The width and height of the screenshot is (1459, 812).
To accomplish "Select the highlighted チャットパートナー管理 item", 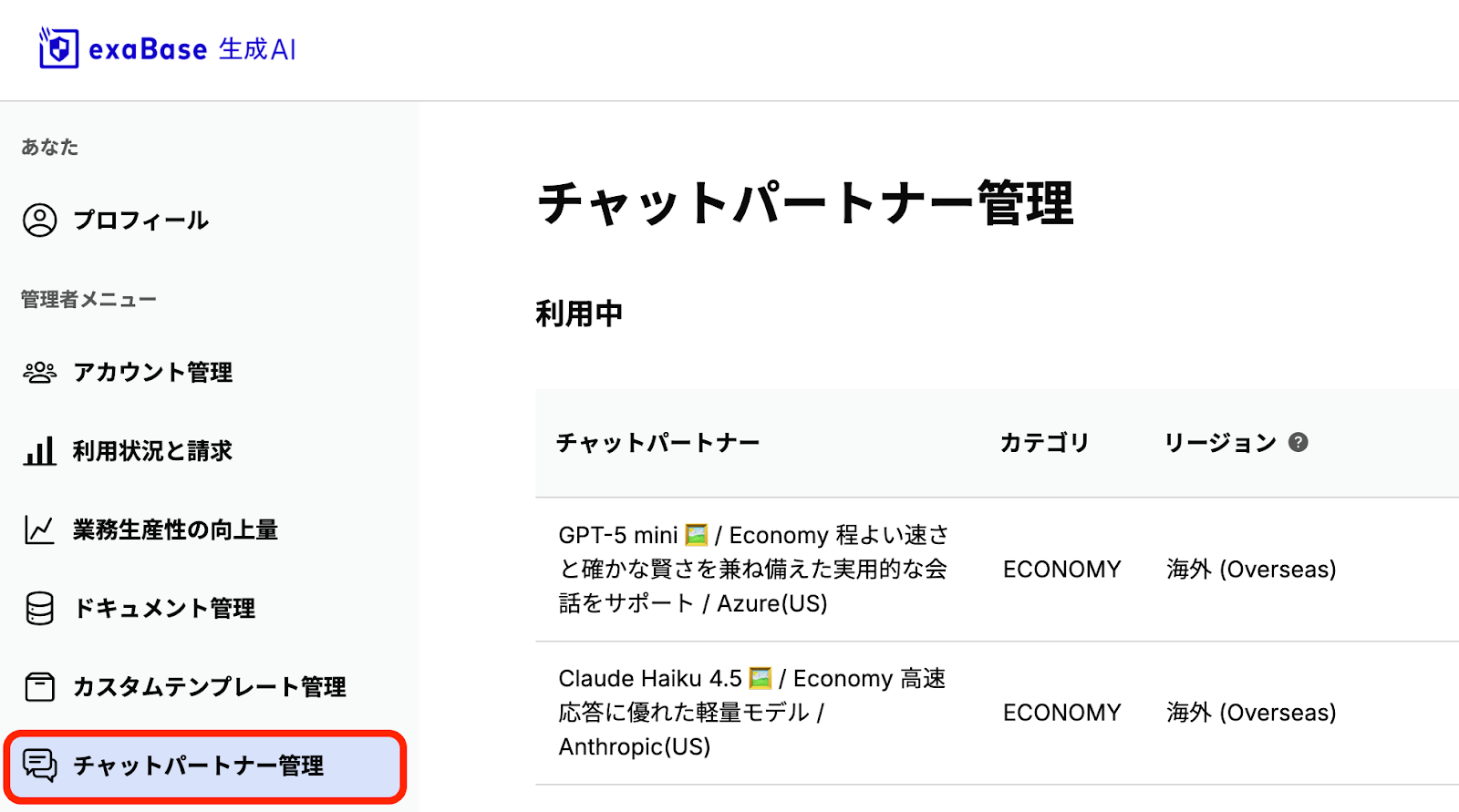I will pyautogui.click(x=205, y=766).
